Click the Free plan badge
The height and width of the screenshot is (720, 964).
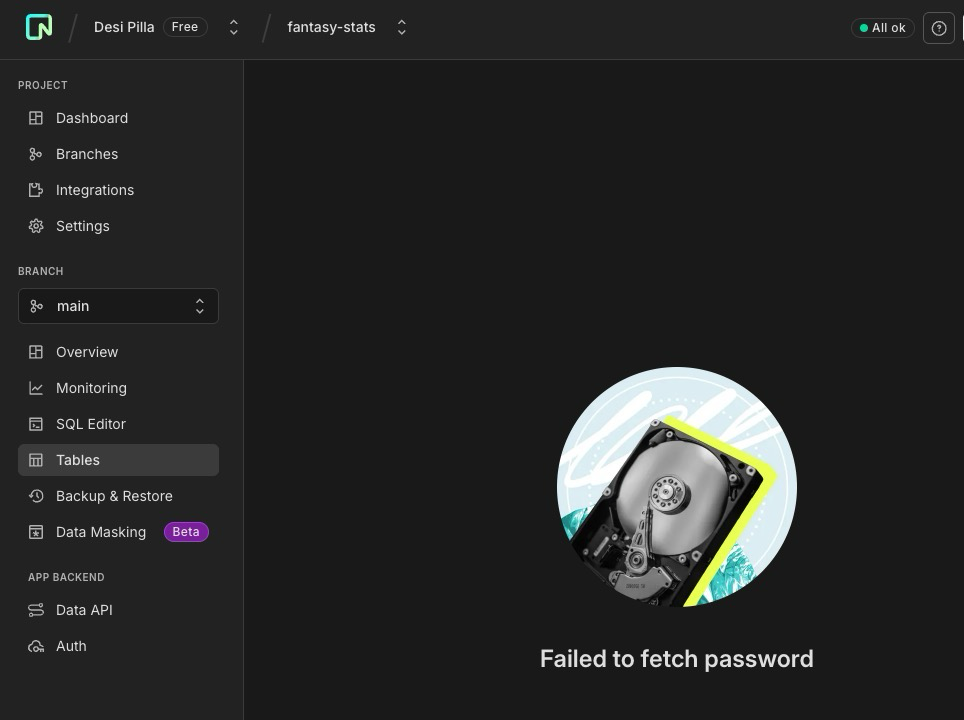[185, 27]
